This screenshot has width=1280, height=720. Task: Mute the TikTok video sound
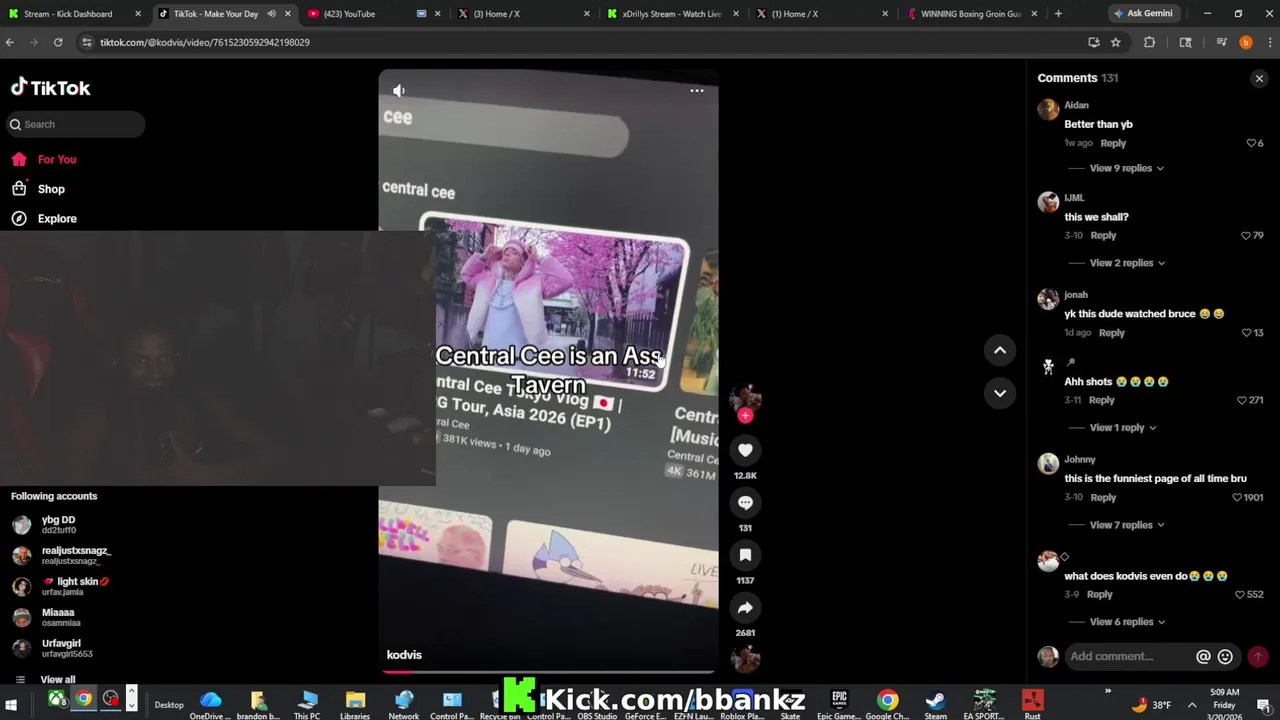point(399,91)
